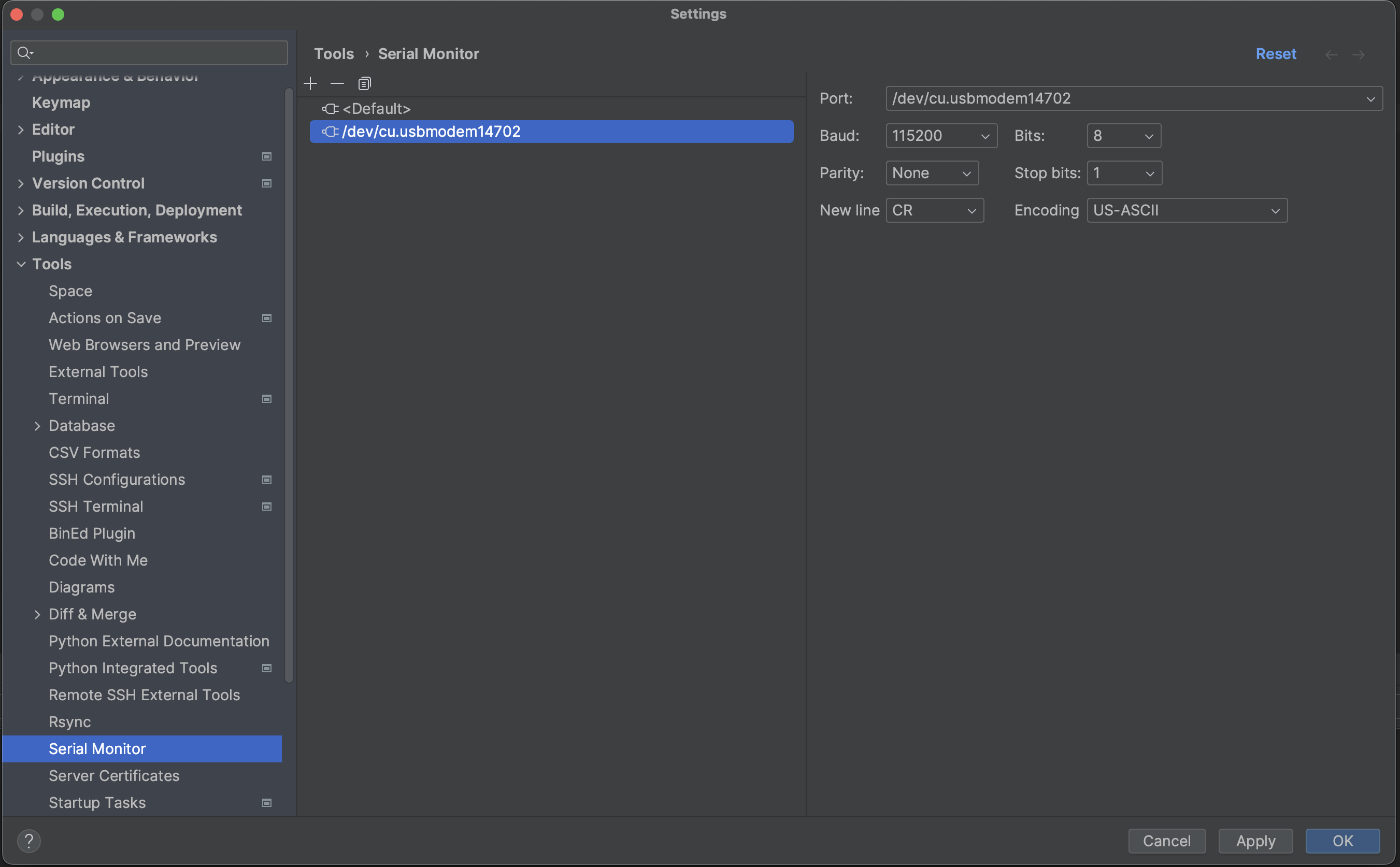Click the help question mark icon
Screen dimensions: 1400x867
(x=28, y=841)
